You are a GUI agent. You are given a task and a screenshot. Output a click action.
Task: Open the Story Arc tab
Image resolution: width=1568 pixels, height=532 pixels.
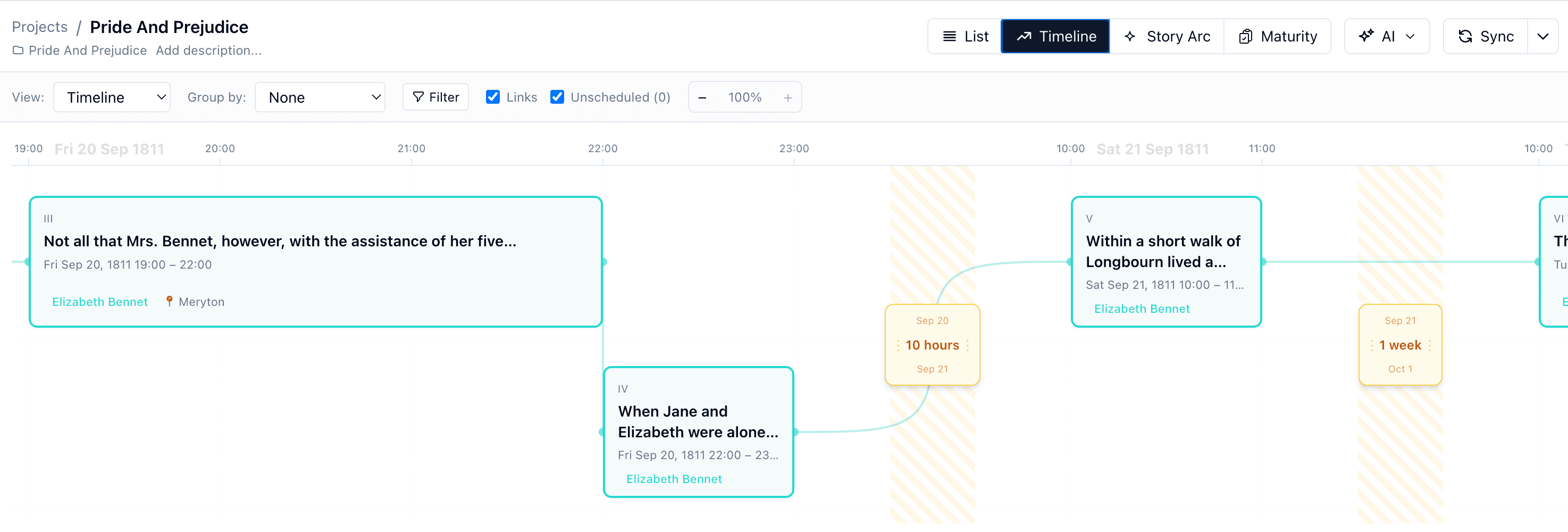point(1167,37)
